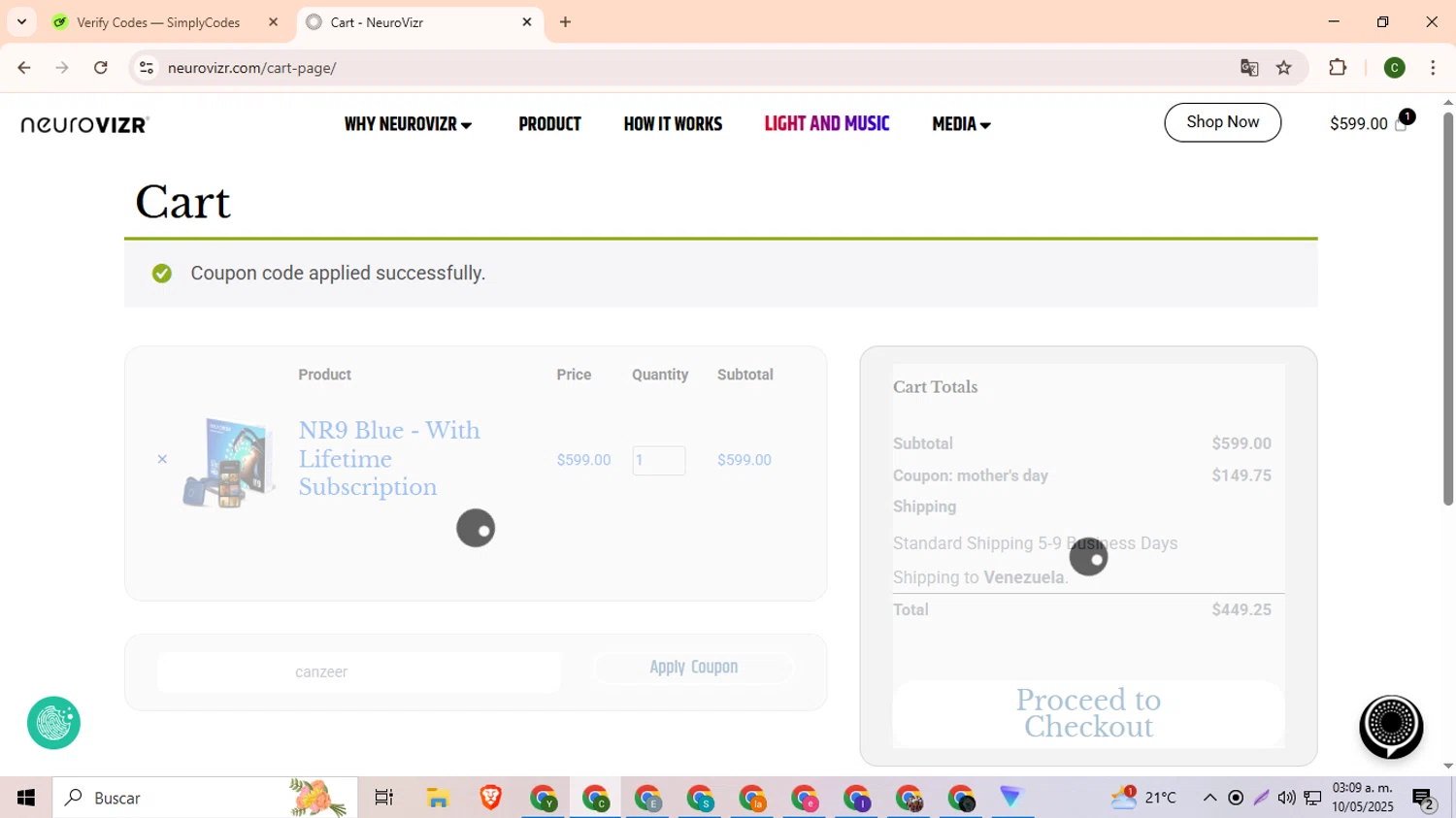The image size is (1456, 818).
Task: Open HOW IT WORKS page
Action: coord(673,124)
